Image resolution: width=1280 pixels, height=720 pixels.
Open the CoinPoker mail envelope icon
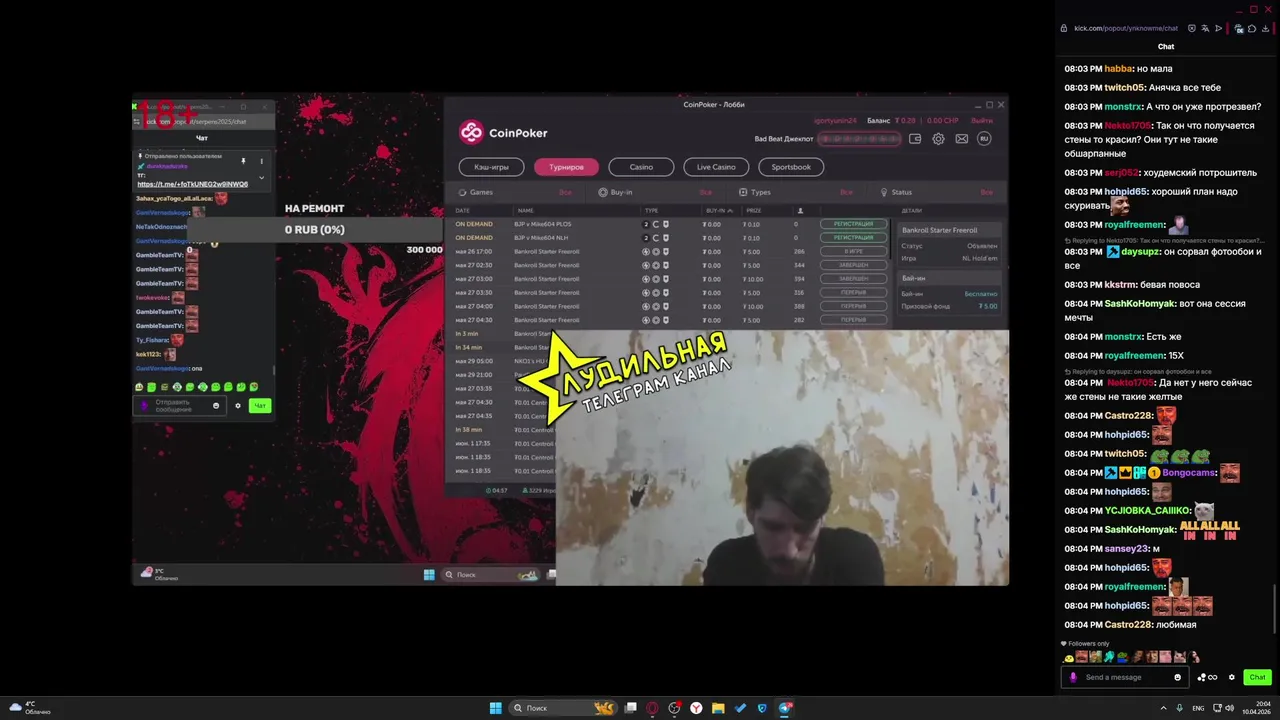tap(961, 139)
